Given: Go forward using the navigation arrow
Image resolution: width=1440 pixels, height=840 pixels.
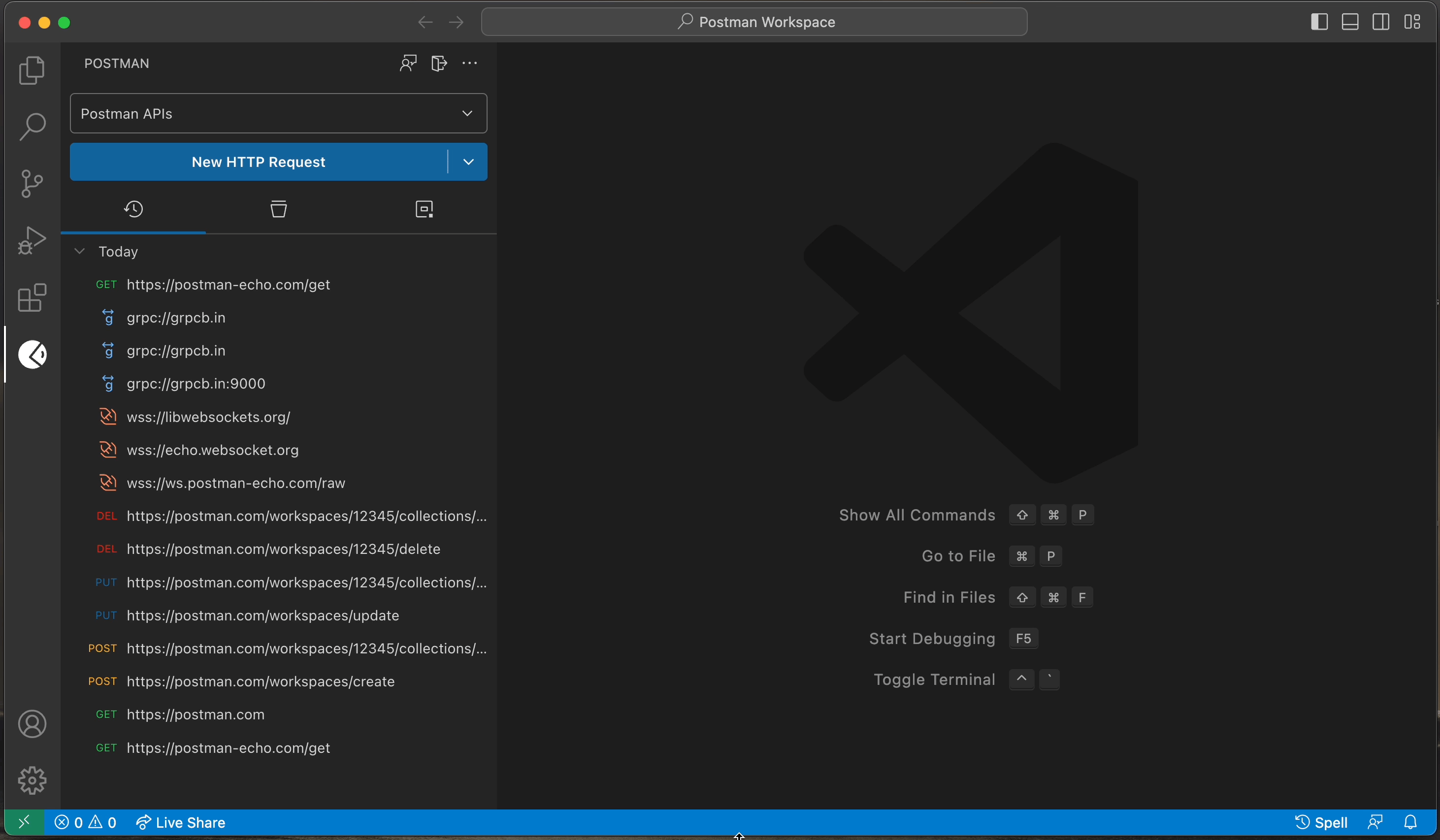Looking at the screenshot, I should (456, 22).
